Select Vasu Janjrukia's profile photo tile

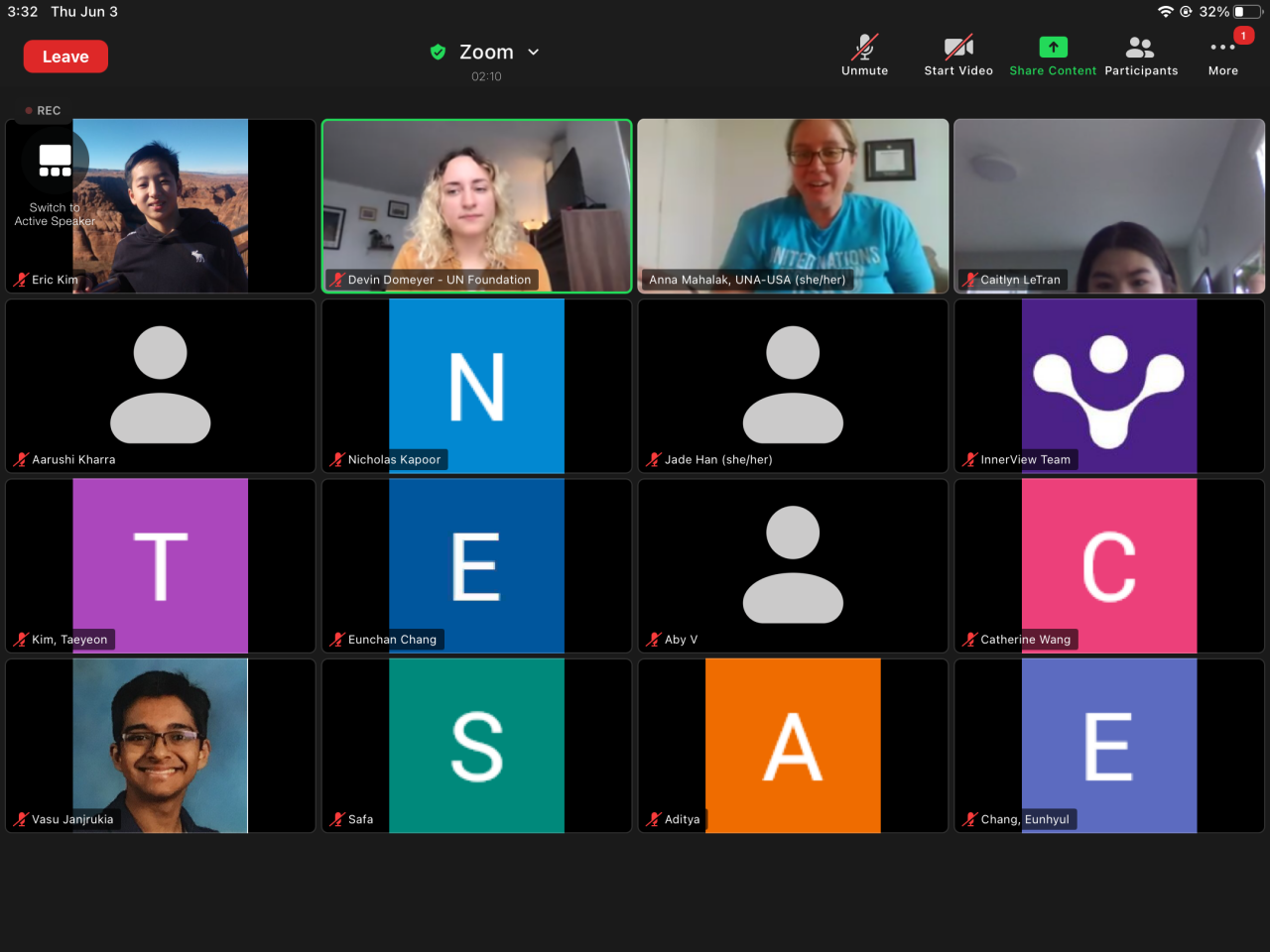point(161,746)
